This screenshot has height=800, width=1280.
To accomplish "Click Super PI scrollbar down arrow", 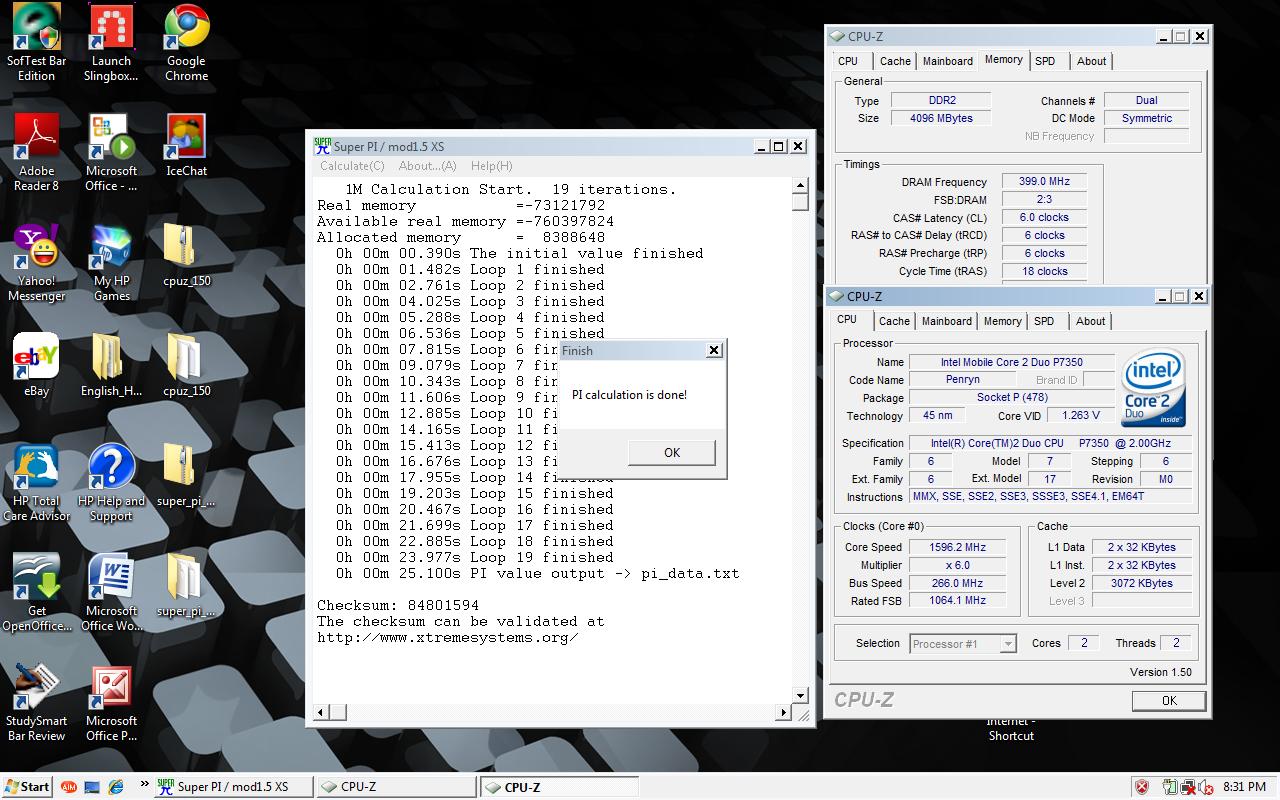I will (800, 695).
